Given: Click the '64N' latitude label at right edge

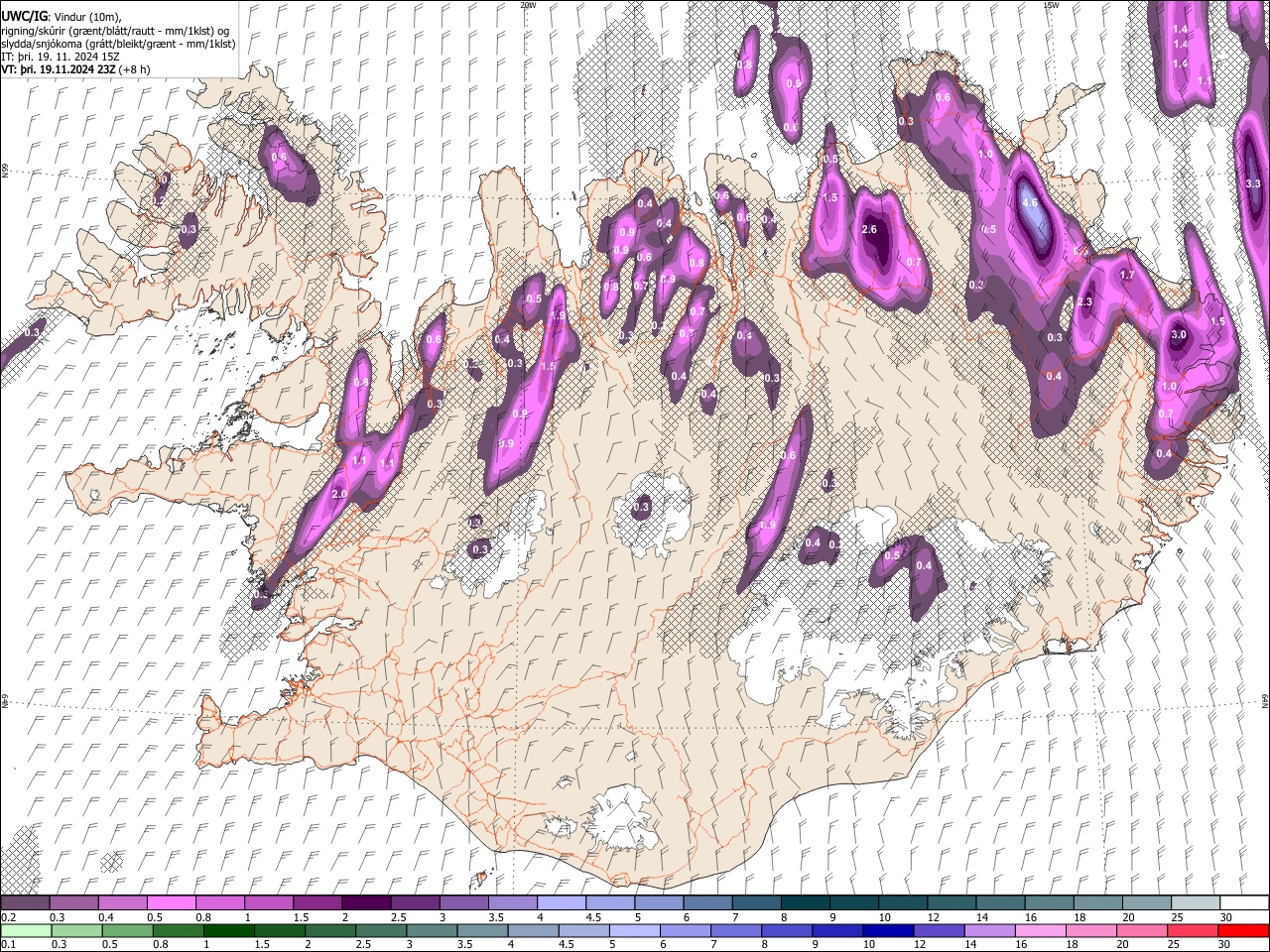Looking at the screenshot, I should pos(1265,699).
